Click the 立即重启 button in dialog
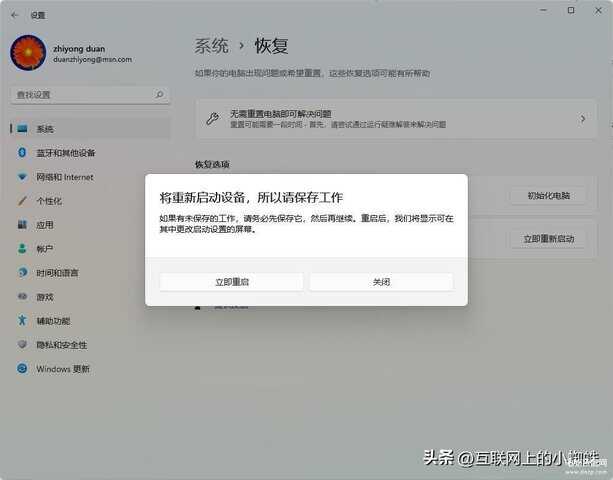Screen dimensions: 613x480 click(x=231, y=282)
